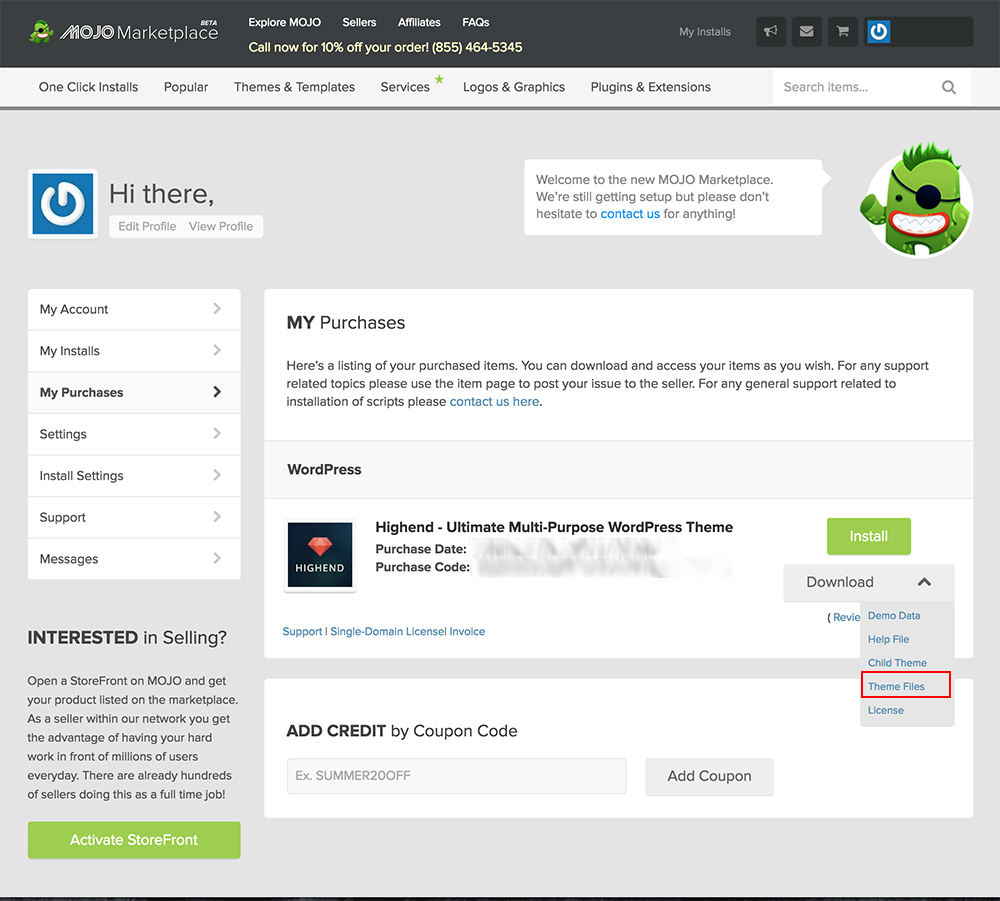Select Messages in sidebar

(x=134, y=559)
